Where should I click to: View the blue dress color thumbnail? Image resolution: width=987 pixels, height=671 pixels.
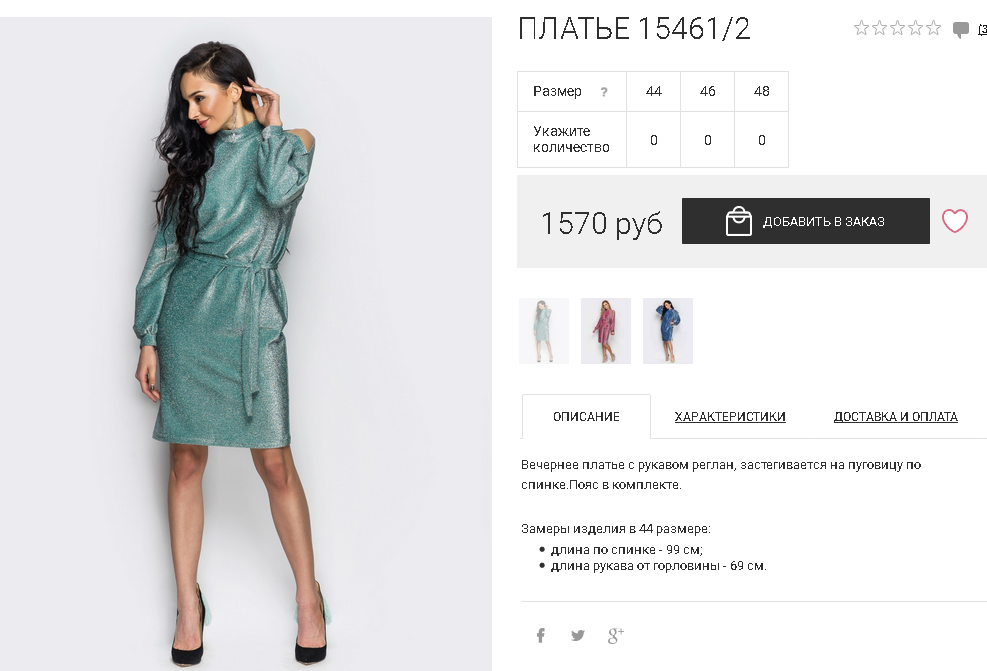click(x=668, y=331)
